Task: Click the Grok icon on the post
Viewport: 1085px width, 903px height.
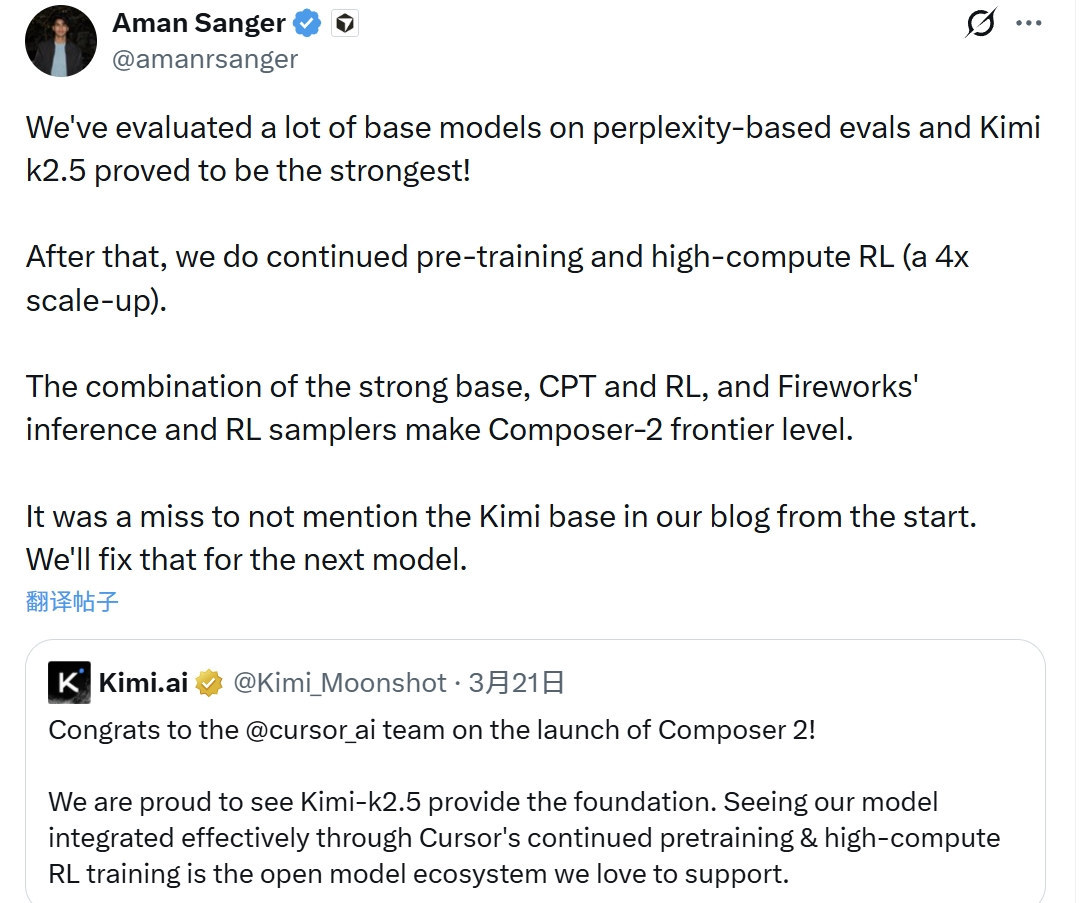Action: 980,23
